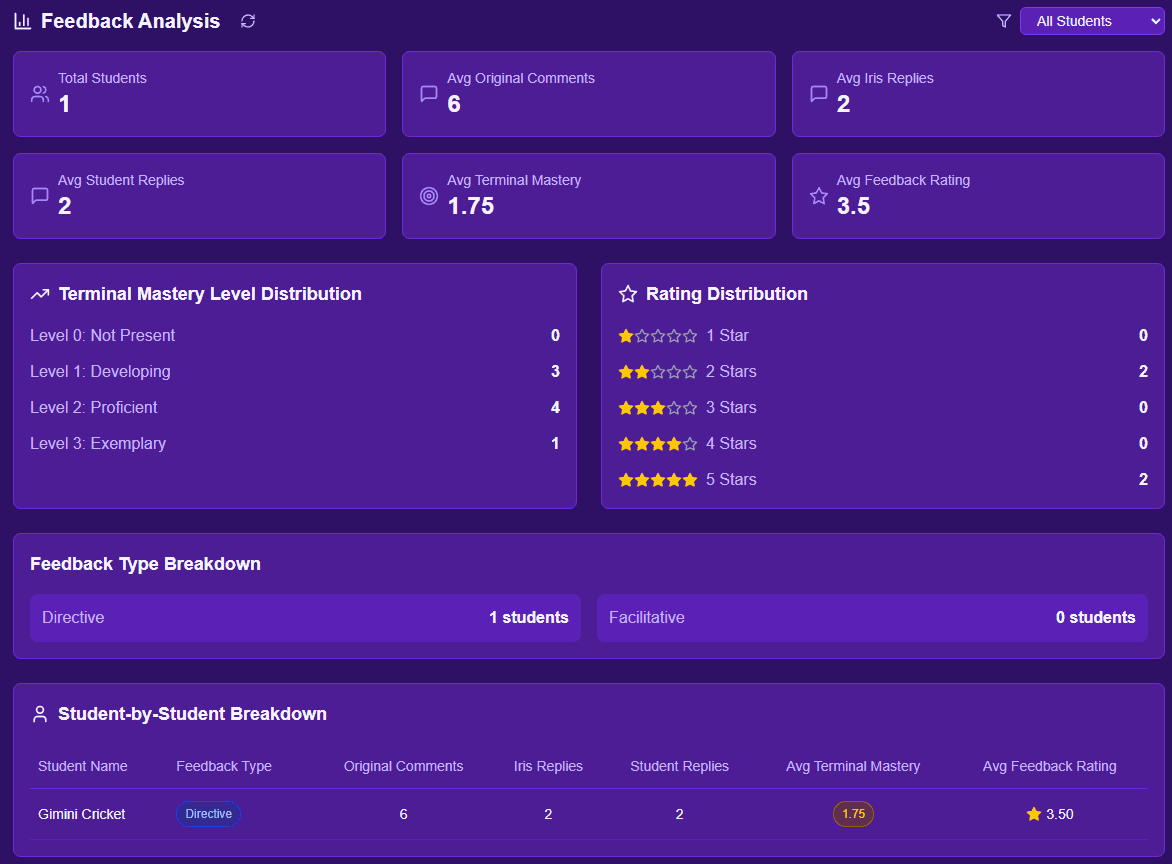
Task: Click the Avg Original Comments chat icon
Action: [x=429, y=94]
